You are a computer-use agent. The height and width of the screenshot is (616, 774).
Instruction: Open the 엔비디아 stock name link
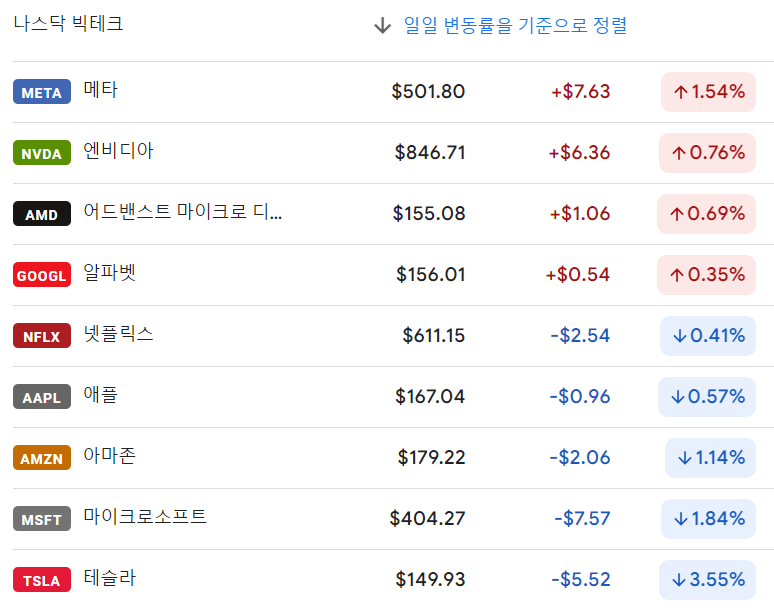[x=118, y=151]
